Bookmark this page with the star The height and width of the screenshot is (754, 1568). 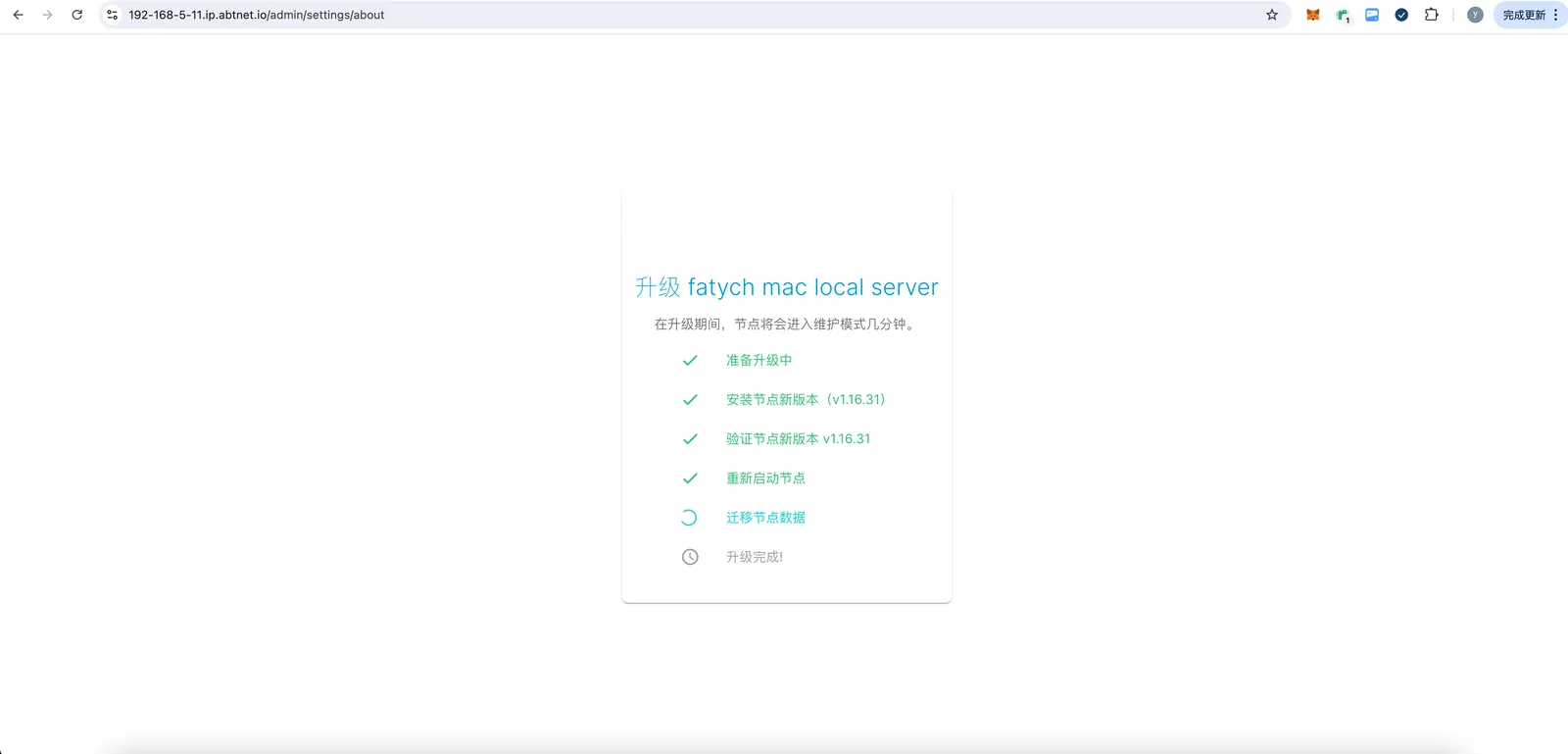pos(1272,15)
